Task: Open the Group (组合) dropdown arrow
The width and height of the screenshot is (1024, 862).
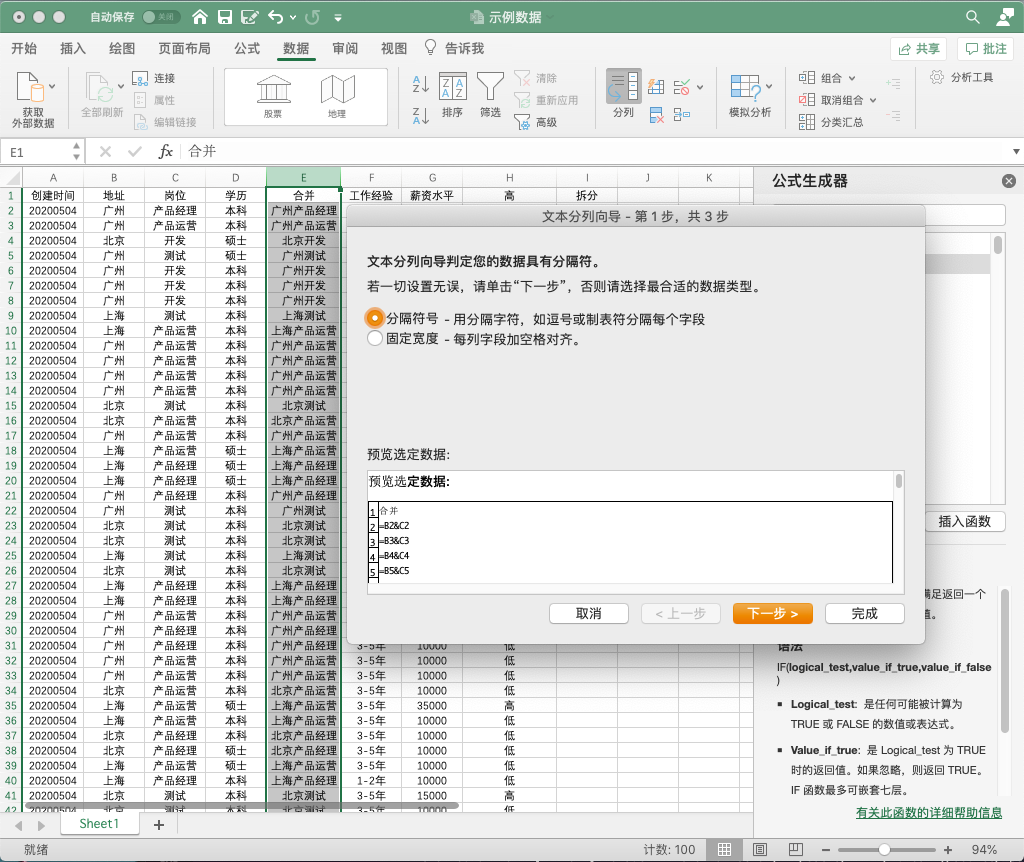Action: [852, 78]
